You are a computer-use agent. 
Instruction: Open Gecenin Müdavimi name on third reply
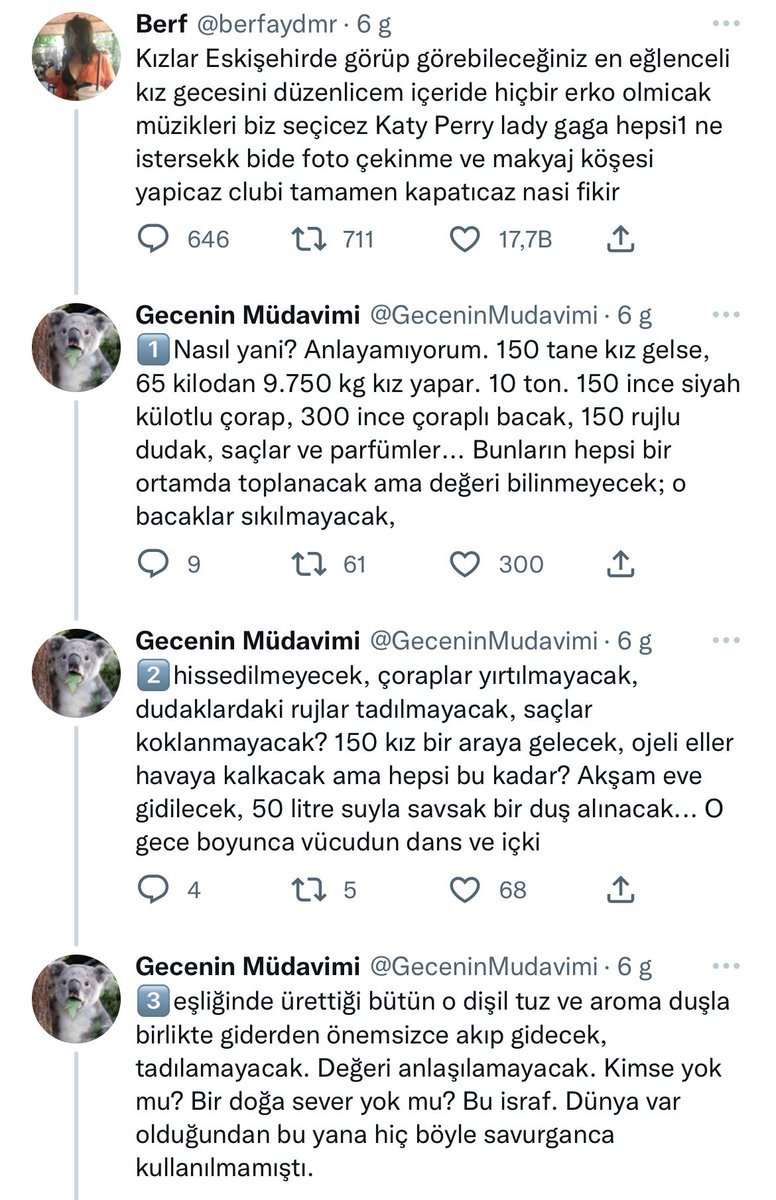[x=247, y=966]
